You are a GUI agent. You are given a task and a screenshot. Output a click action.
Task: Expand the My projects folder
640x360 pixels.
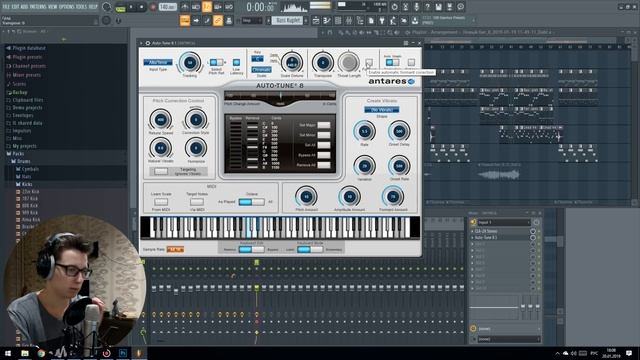point(24,146)
